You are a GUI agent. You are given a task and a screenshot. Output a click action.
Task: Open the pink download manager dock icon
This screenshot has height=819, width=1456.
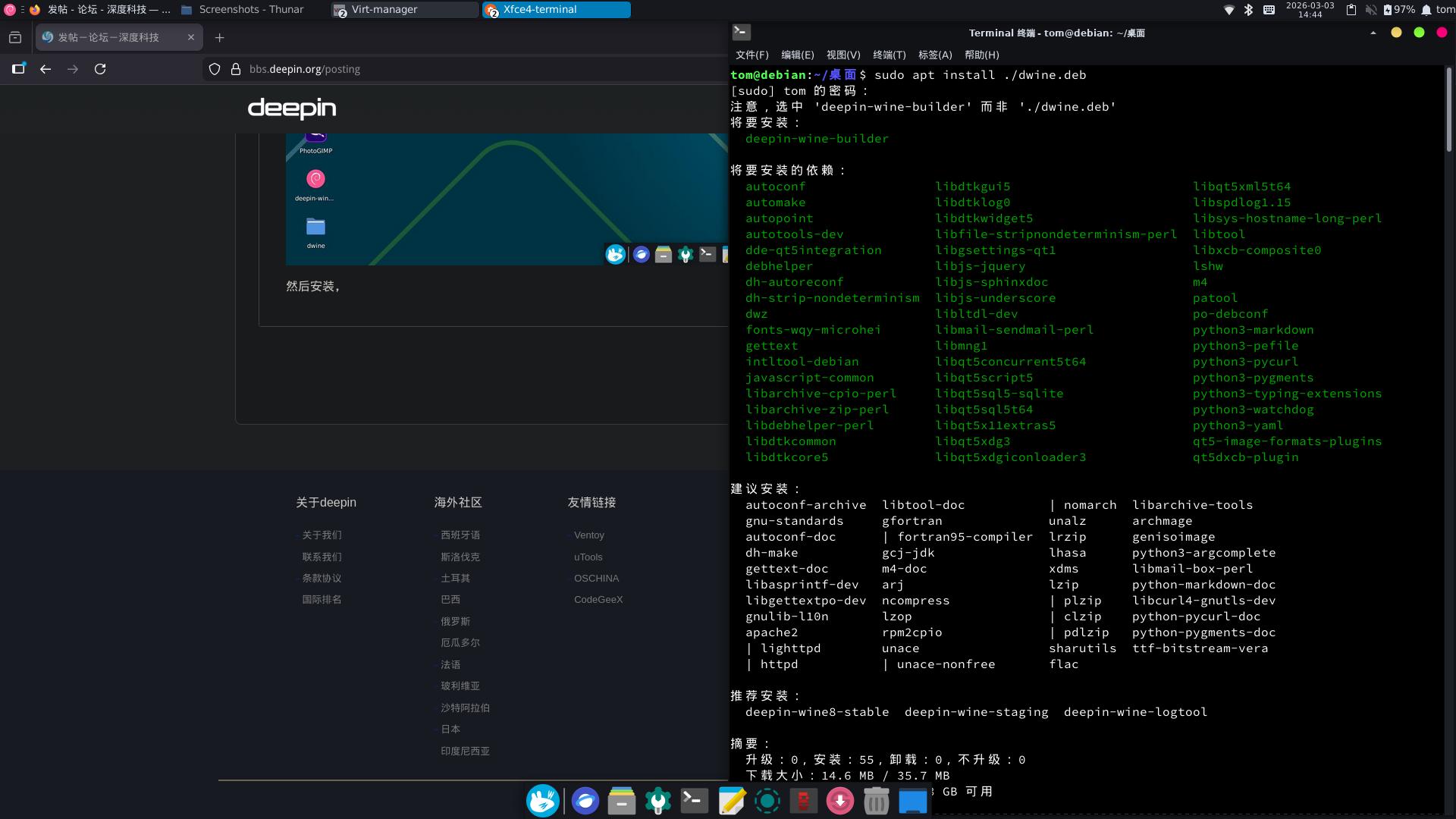[x=839, y=801]
